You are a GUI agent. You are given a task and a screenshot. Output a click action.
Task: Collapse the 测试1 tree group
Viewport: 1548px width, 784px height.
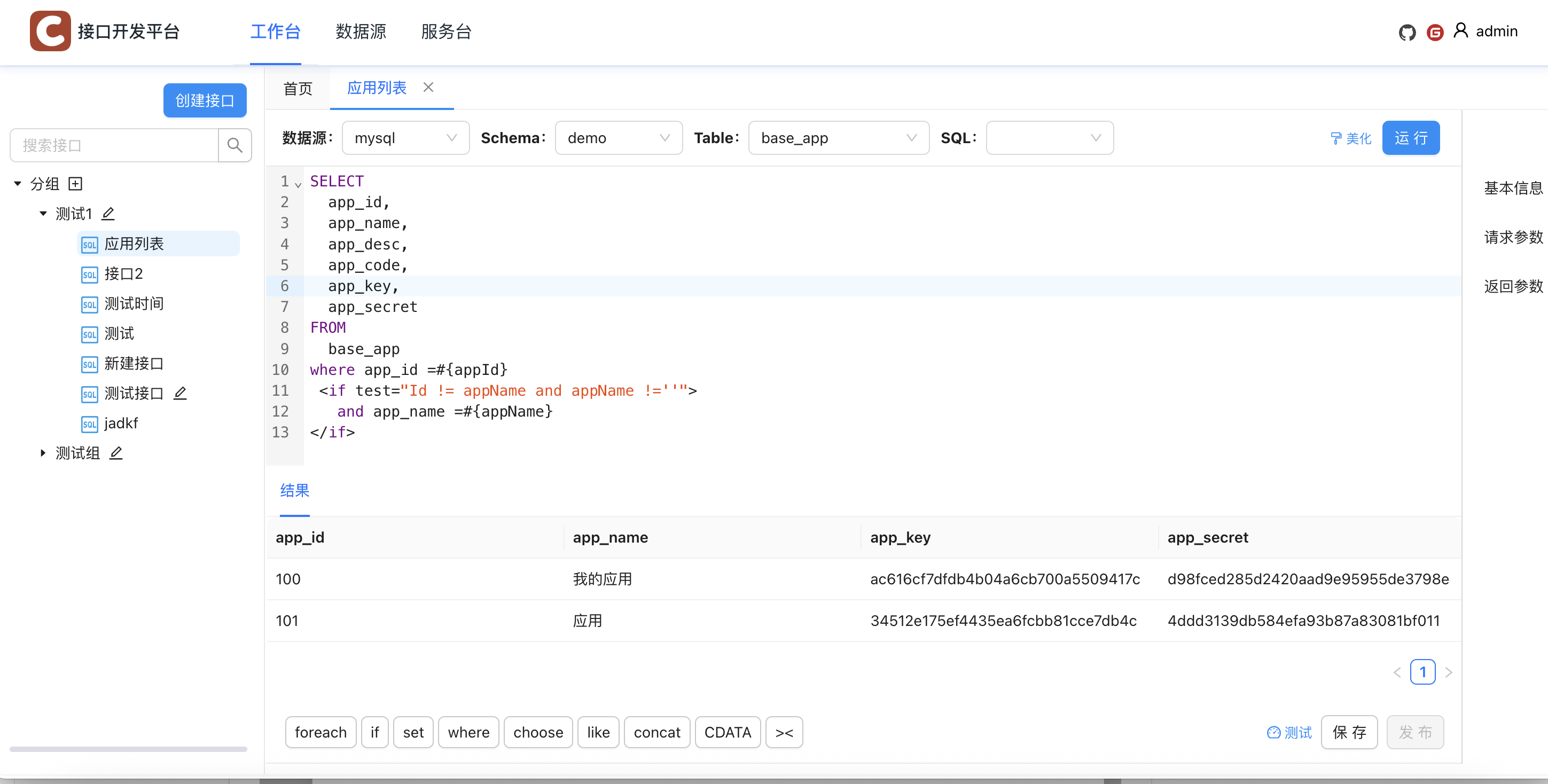(x=43, y=214)
